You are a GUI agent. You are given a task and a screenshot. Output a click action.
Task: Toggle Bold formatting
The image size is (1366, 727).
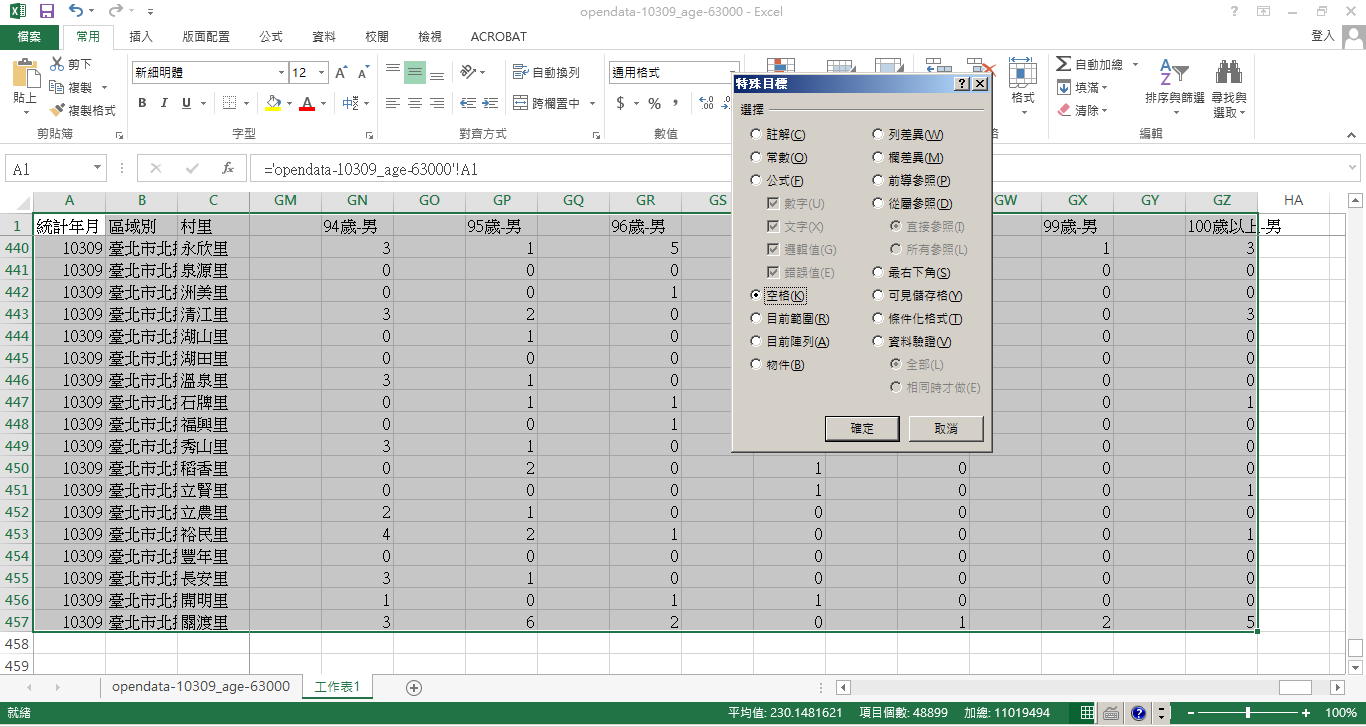tap(142, 103)
